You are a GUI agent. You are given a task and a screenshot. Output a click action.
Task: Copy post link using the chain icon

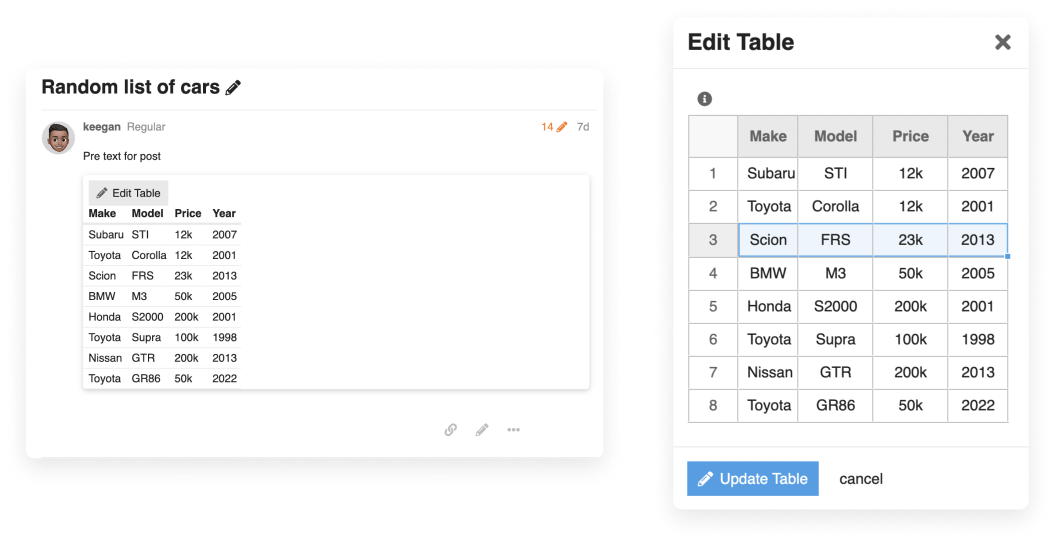point(451,430)
